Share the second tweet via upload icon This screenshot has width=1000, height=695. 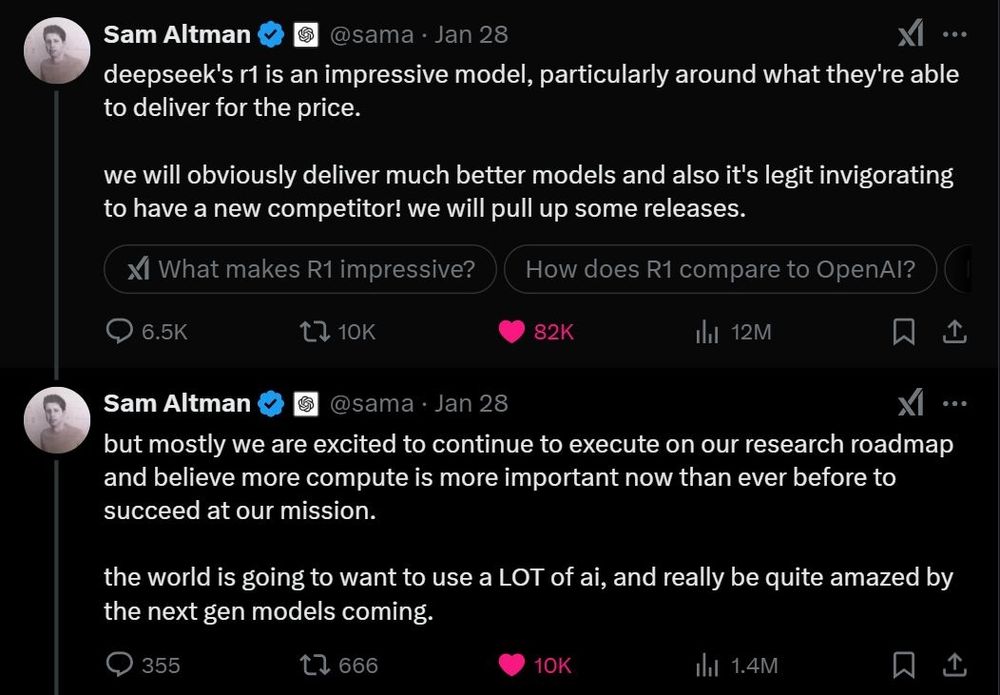coord(954,665)
